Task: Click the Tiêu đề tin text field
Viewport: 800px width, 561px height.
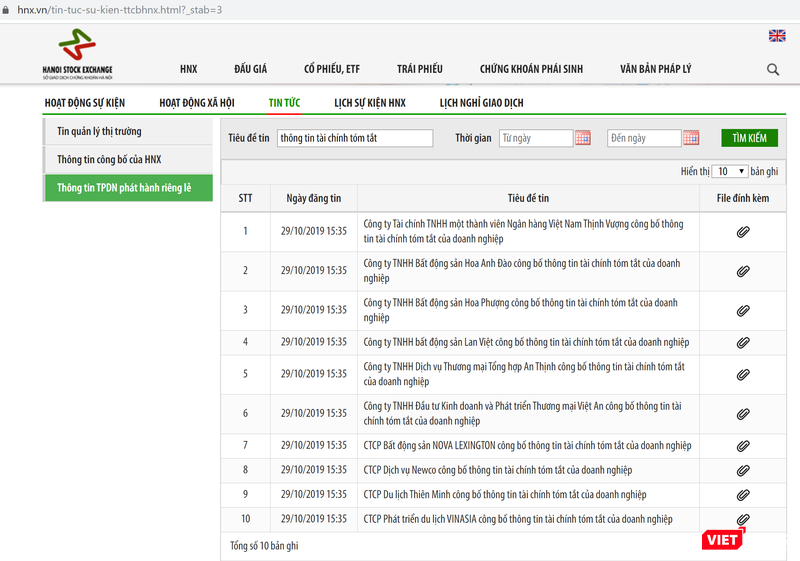Action: [354, 138]
